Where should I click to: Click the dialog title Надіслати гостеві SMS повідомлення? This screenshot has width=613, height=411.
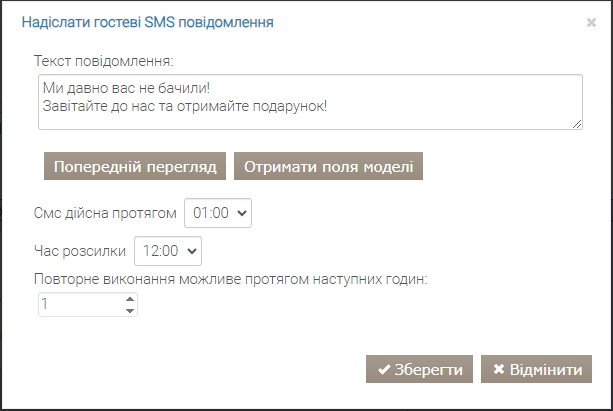pos(147,22)
